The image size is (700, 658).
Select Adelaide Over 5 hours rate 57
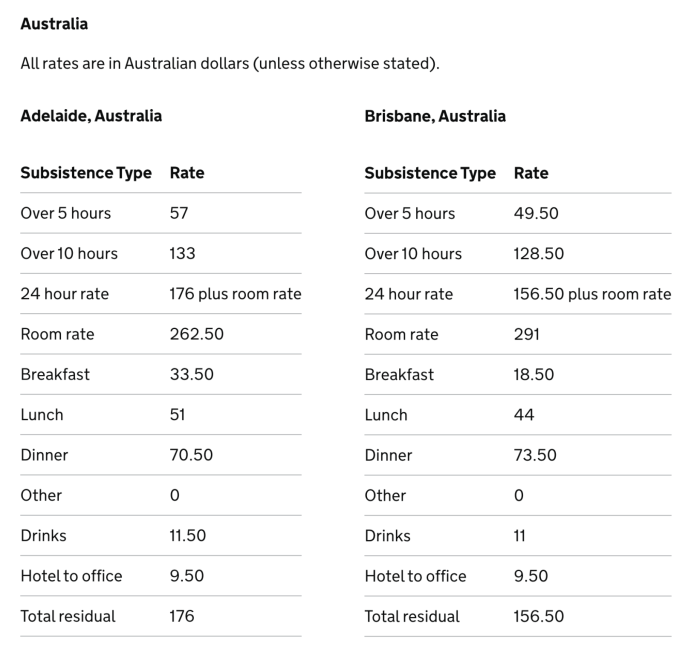[179, 213]
